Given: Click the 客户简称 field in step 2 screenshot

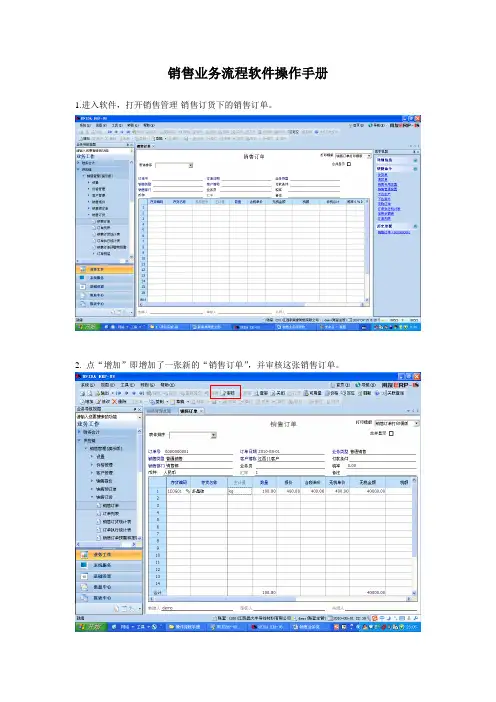Looking at the screenshot, I should coord(291,458).
